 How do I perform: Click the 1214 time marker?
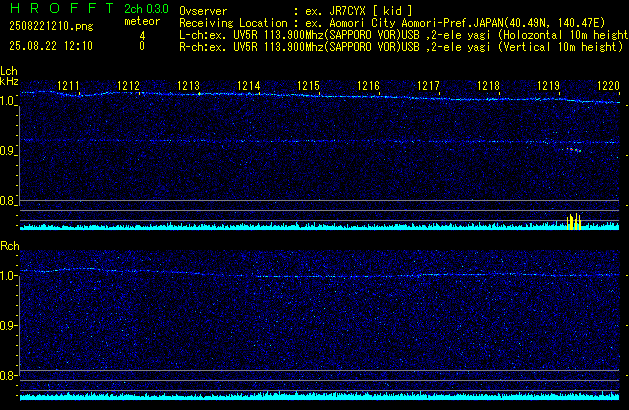click(x=249, y=86)
